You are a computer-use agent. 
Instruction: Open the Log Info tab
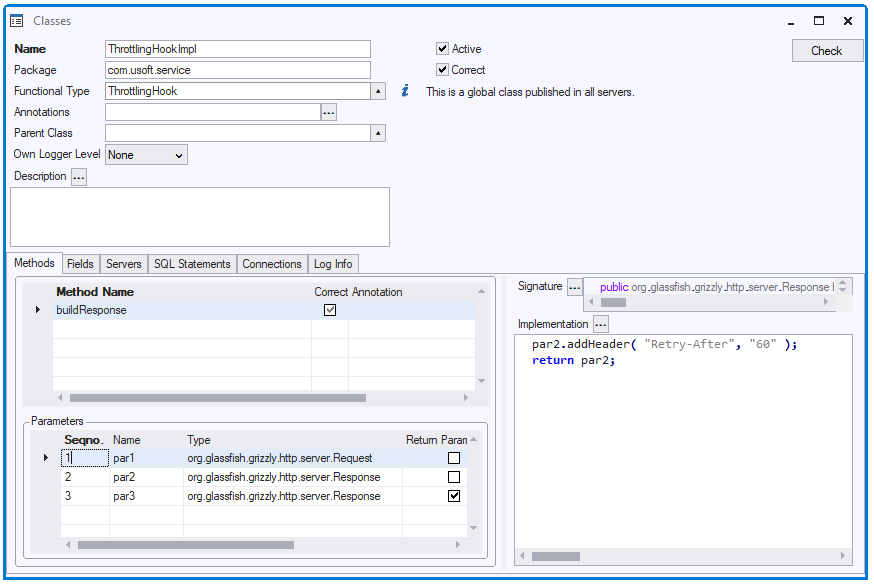[332, 264]
